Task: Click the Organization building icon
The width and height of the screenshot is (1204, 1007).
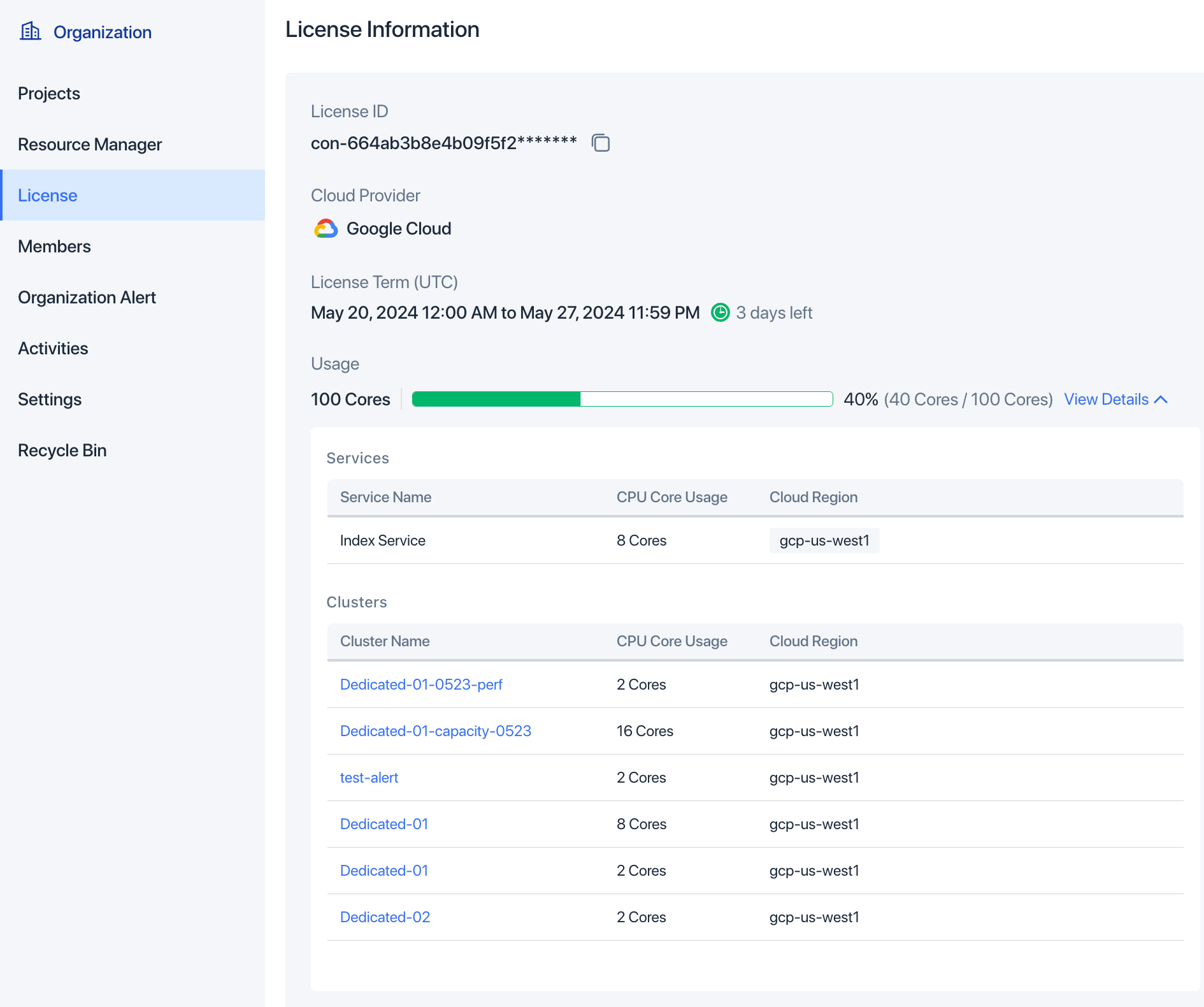Action: pyautogui.click(x=31, y=31)
